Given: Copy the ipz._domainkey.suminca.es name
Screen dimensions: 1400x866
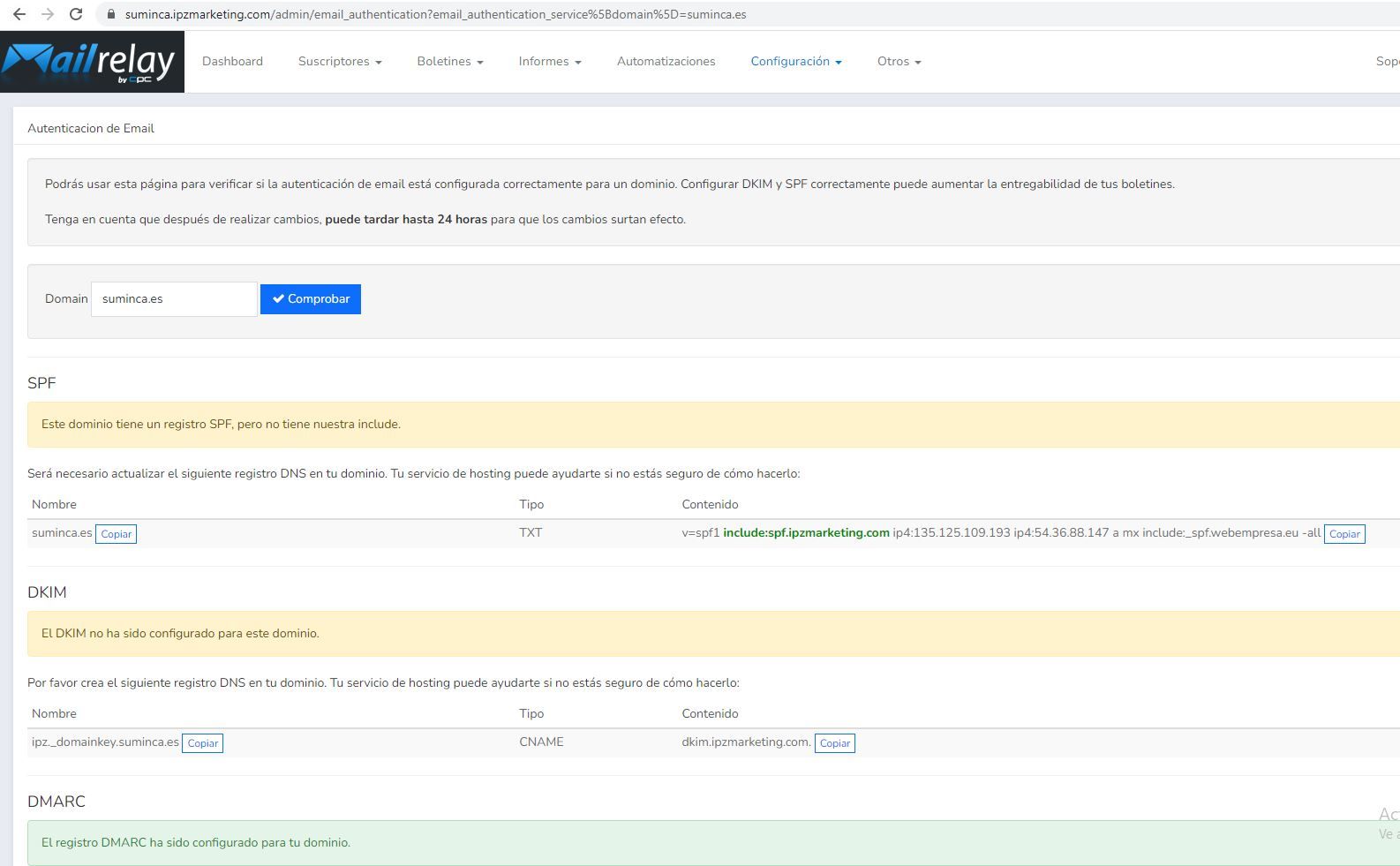Looking at the screenshot, I should click(x=202, y=743).
